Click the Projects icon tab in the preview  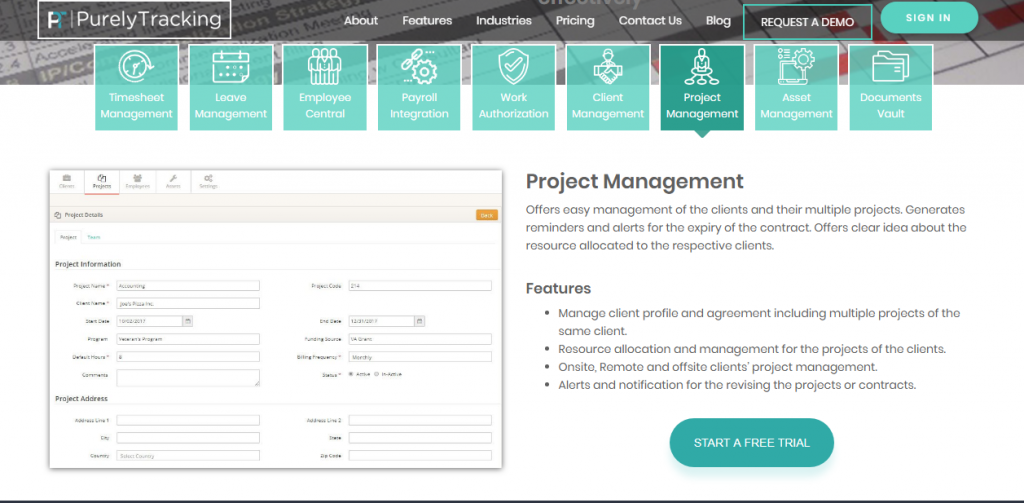point(102,182)
